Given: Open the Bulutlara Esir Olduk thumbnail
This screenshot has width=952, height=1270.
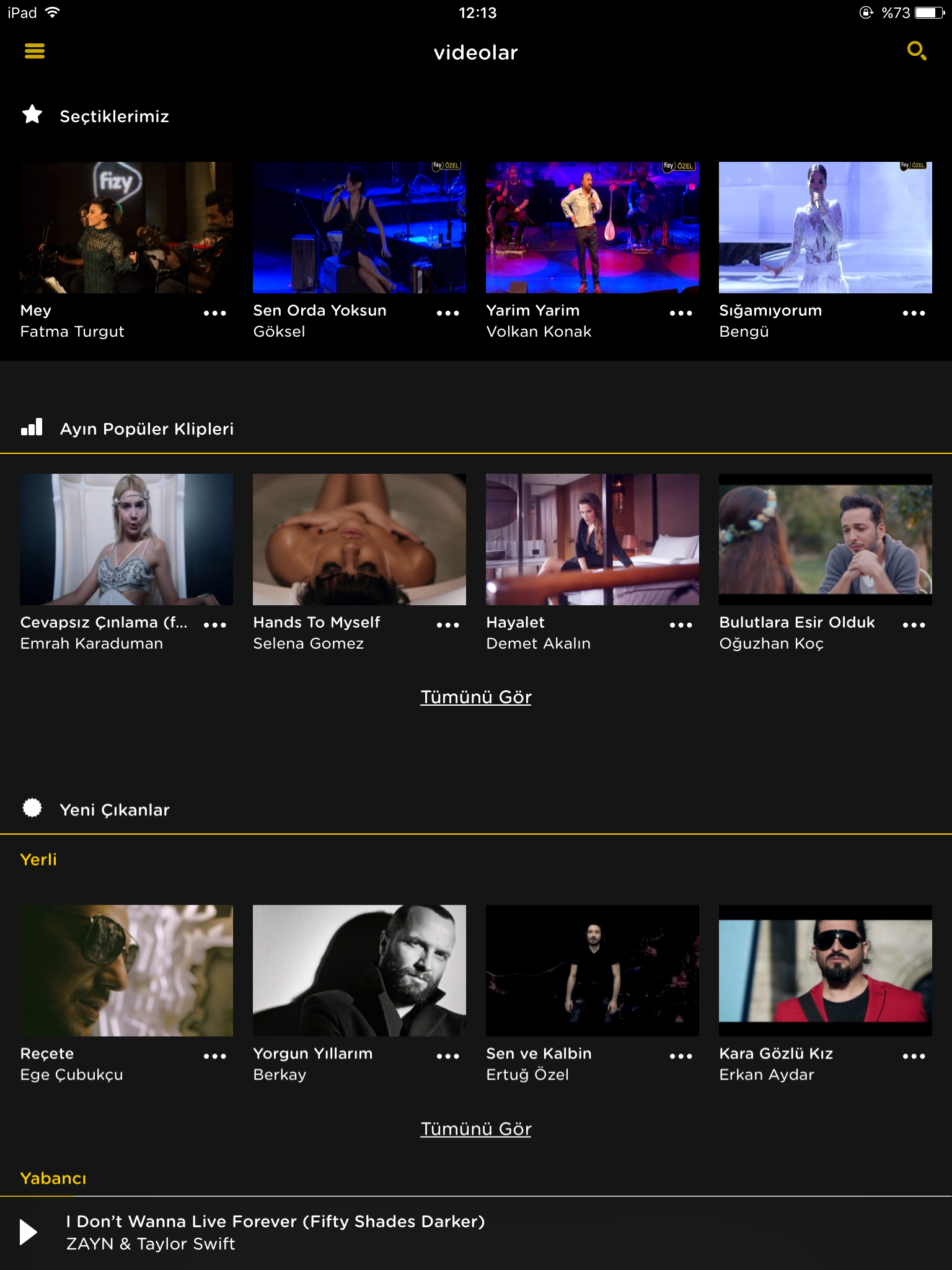Looking at the screenshot, I should pyautogui.click(x=826, y=540).
